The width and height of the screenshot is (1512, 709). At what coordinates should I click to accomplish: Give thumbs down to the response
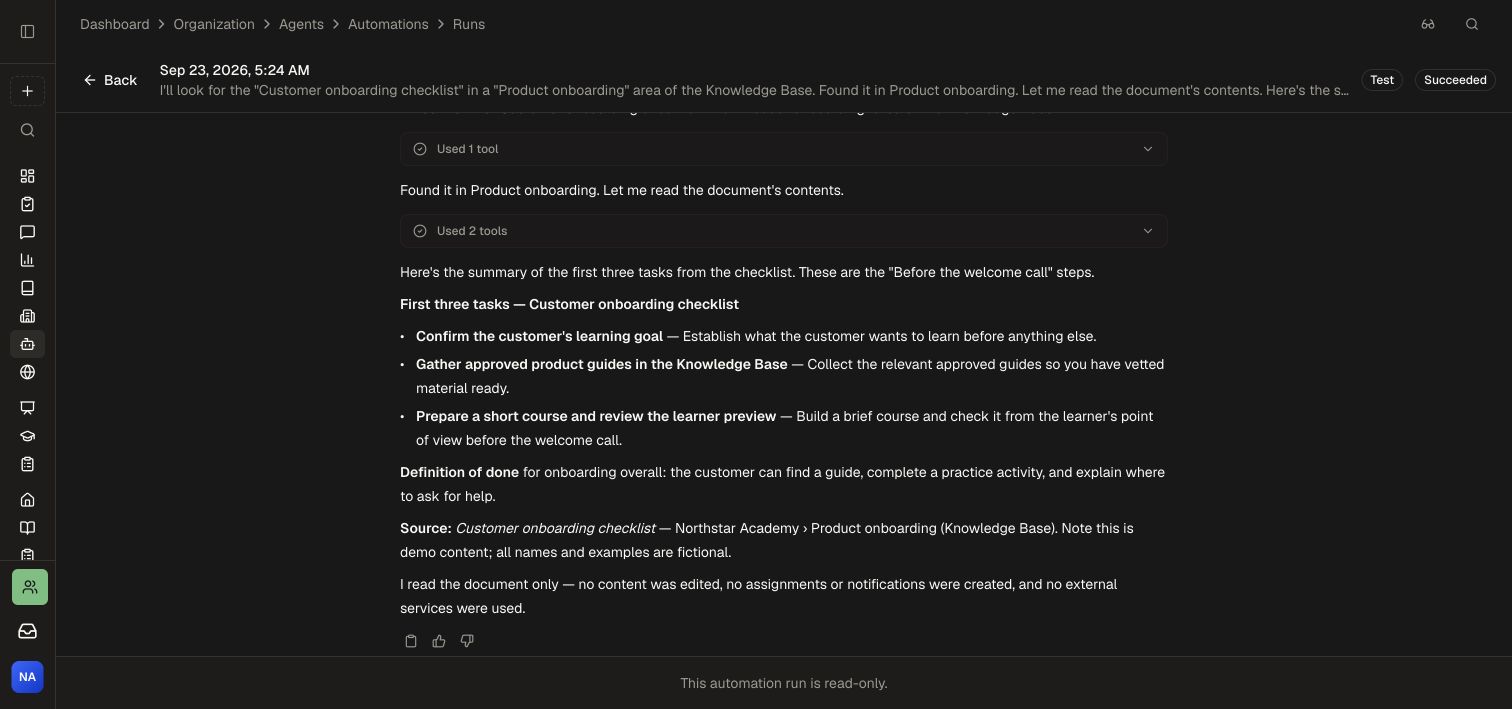click(x=467, y=641)
